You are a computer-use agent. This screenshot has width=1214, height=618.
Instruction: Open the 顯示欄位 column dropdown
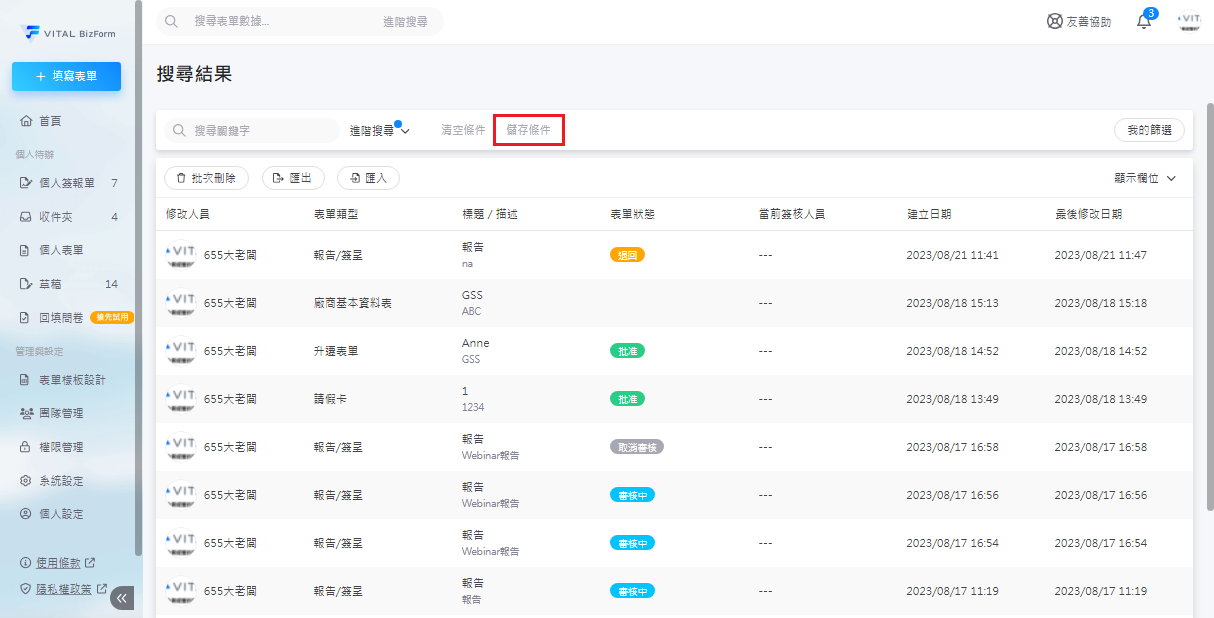(x=1145, y=178)
